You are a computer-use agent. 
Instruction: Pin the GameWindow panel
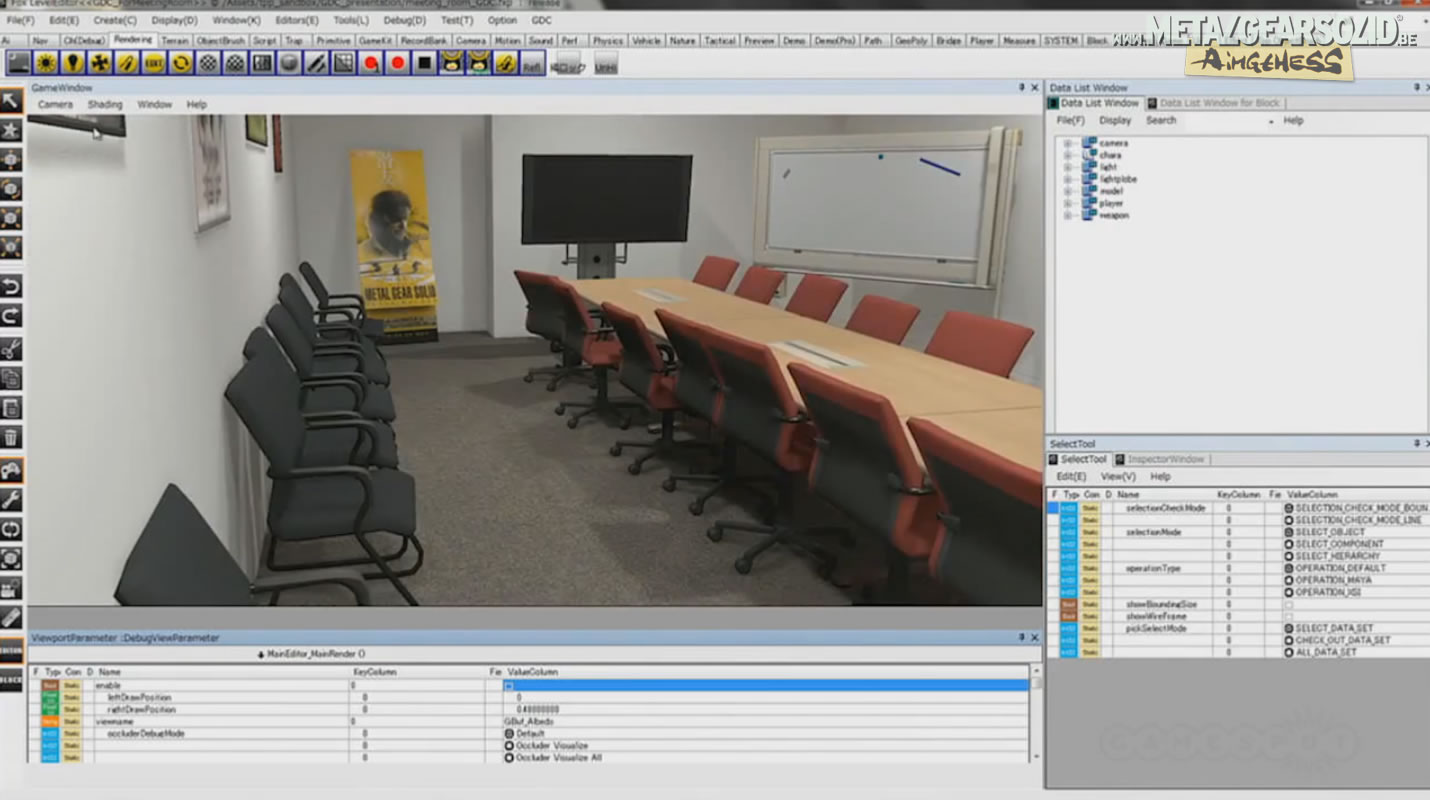[1022, 88]
